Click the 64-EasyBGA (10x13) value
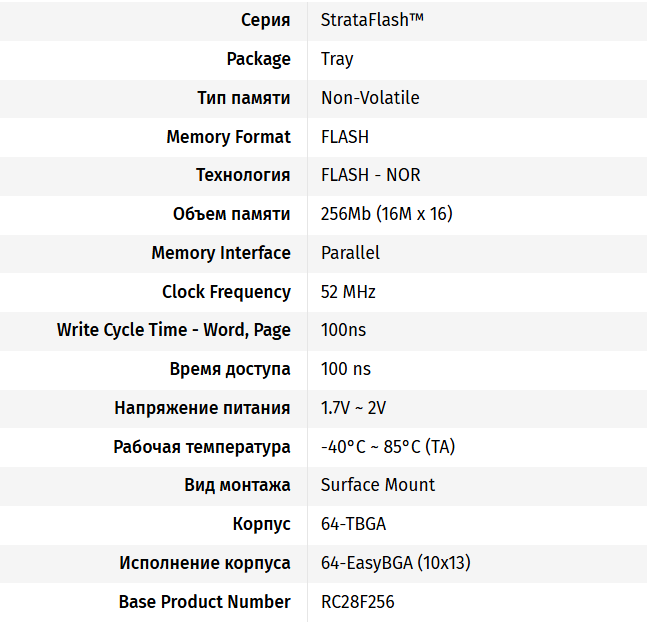 (395, 563)
